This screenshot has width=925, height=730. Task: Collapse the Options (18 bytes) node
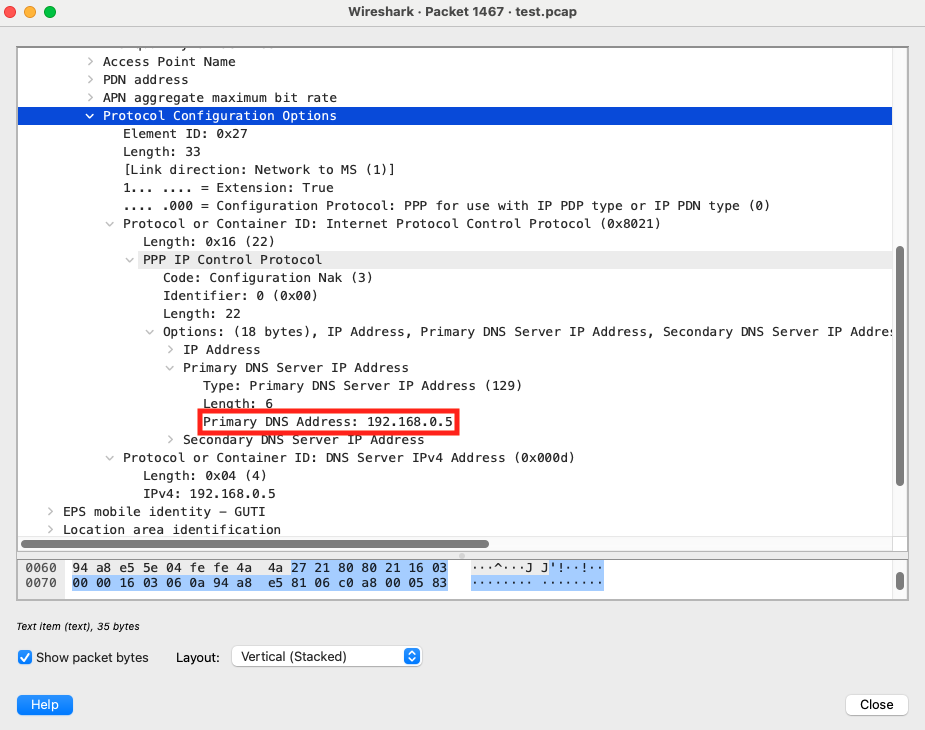coord(149,331)
